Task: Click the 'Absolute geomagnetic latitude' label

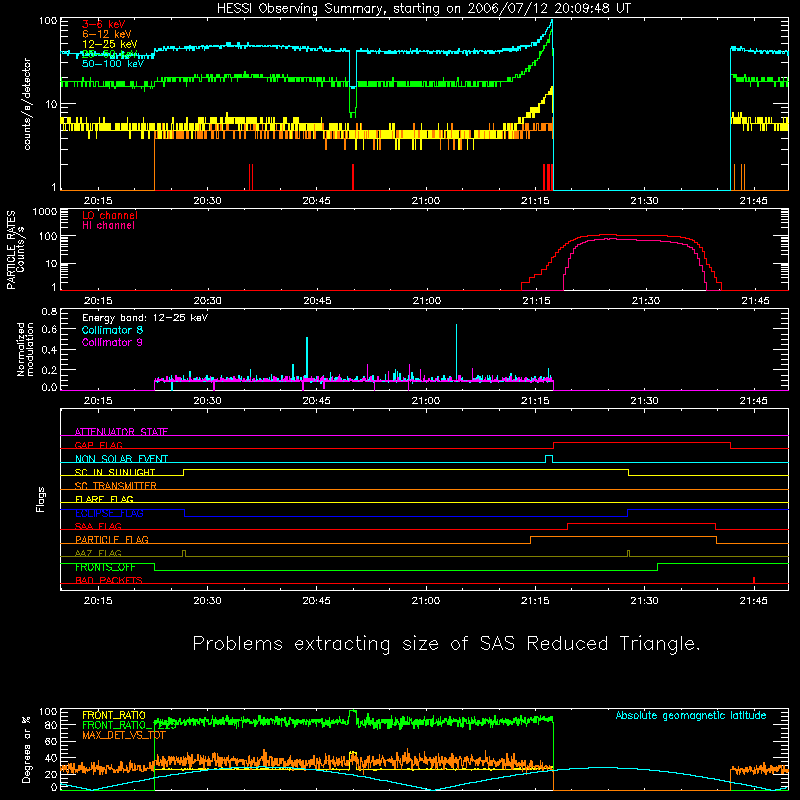Action: point(691,716)
